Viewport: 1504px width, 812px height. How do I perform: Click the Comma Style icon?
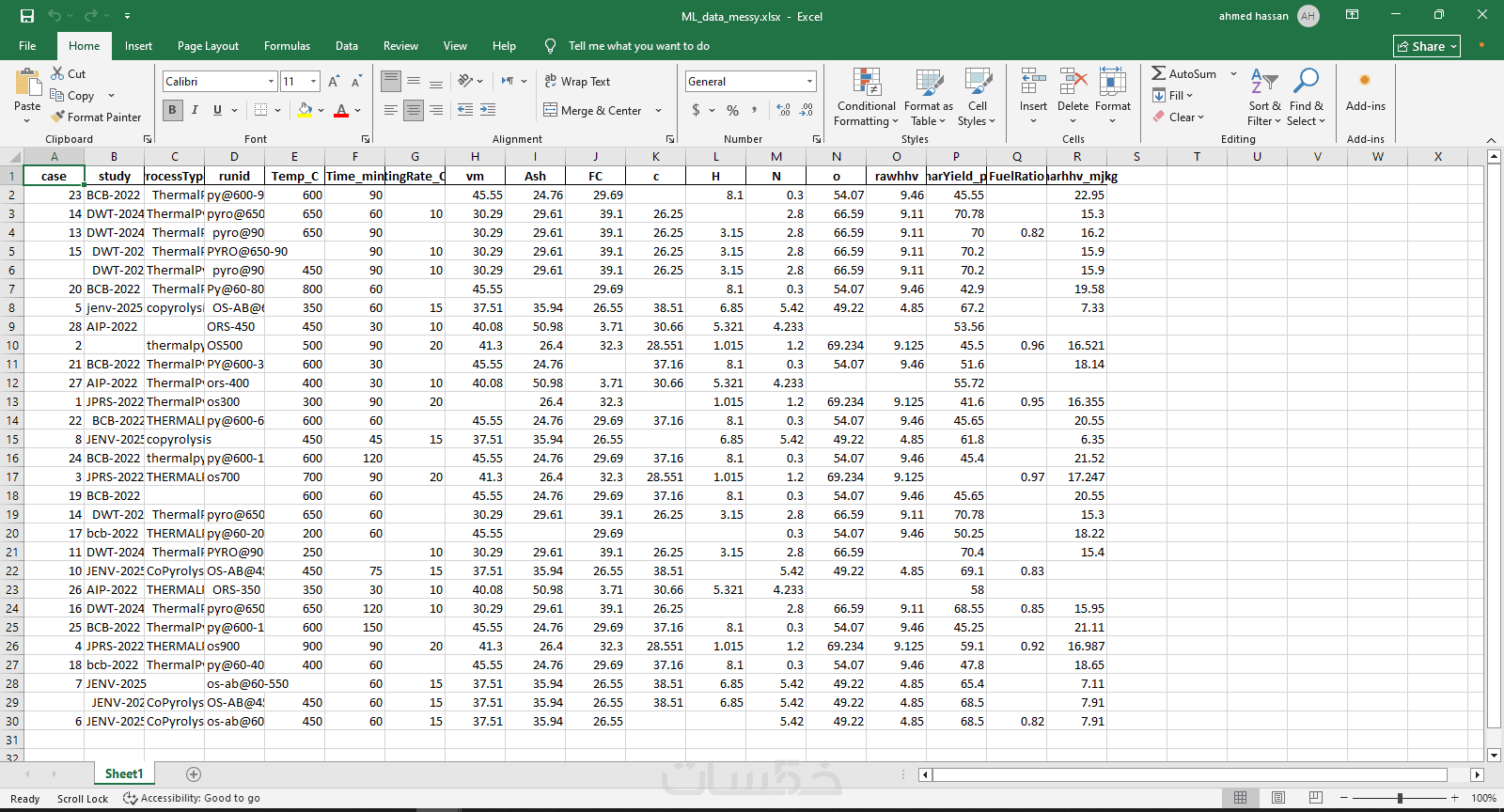point(754,110)
